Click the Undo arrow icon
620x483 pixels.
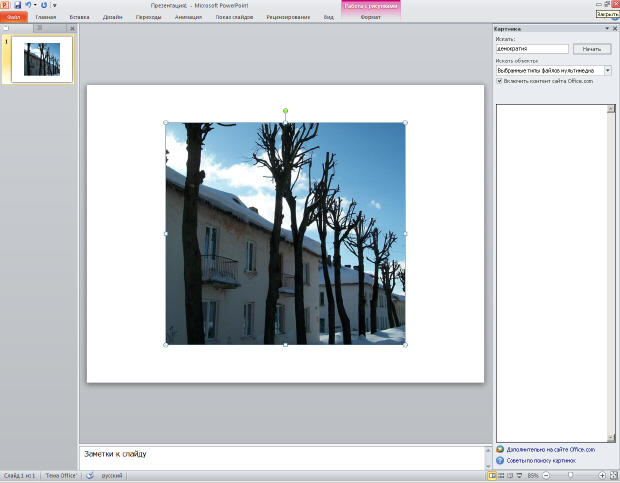pyautogui.click(x=30, y=5)
